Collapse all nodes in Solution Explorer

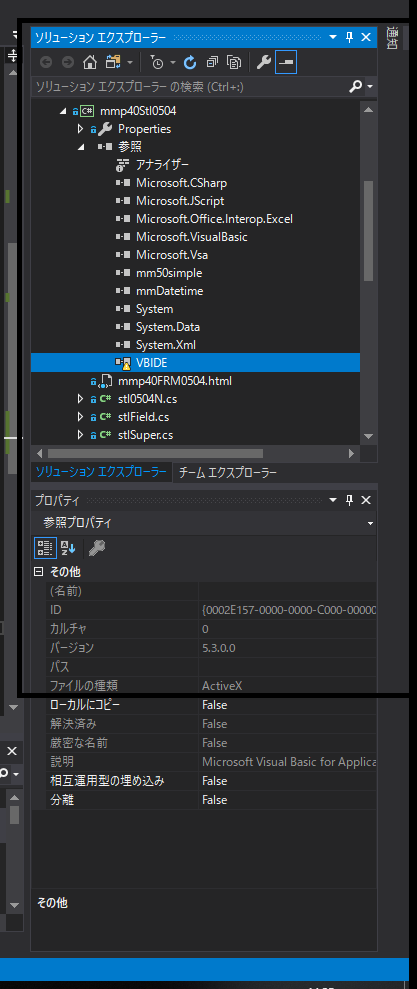click(212, 62)
